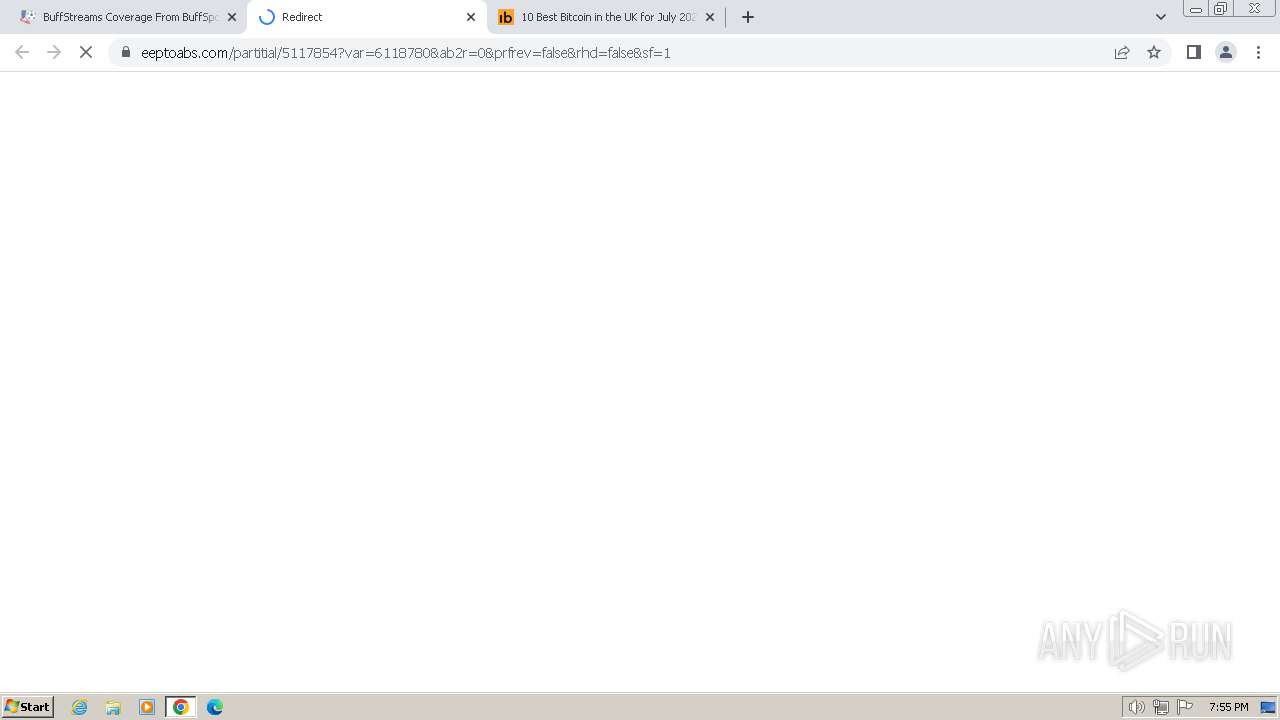Viewport: 1280px width, 720px height.
Task: Close the Redirect tab
Action: tap(471, 17)
